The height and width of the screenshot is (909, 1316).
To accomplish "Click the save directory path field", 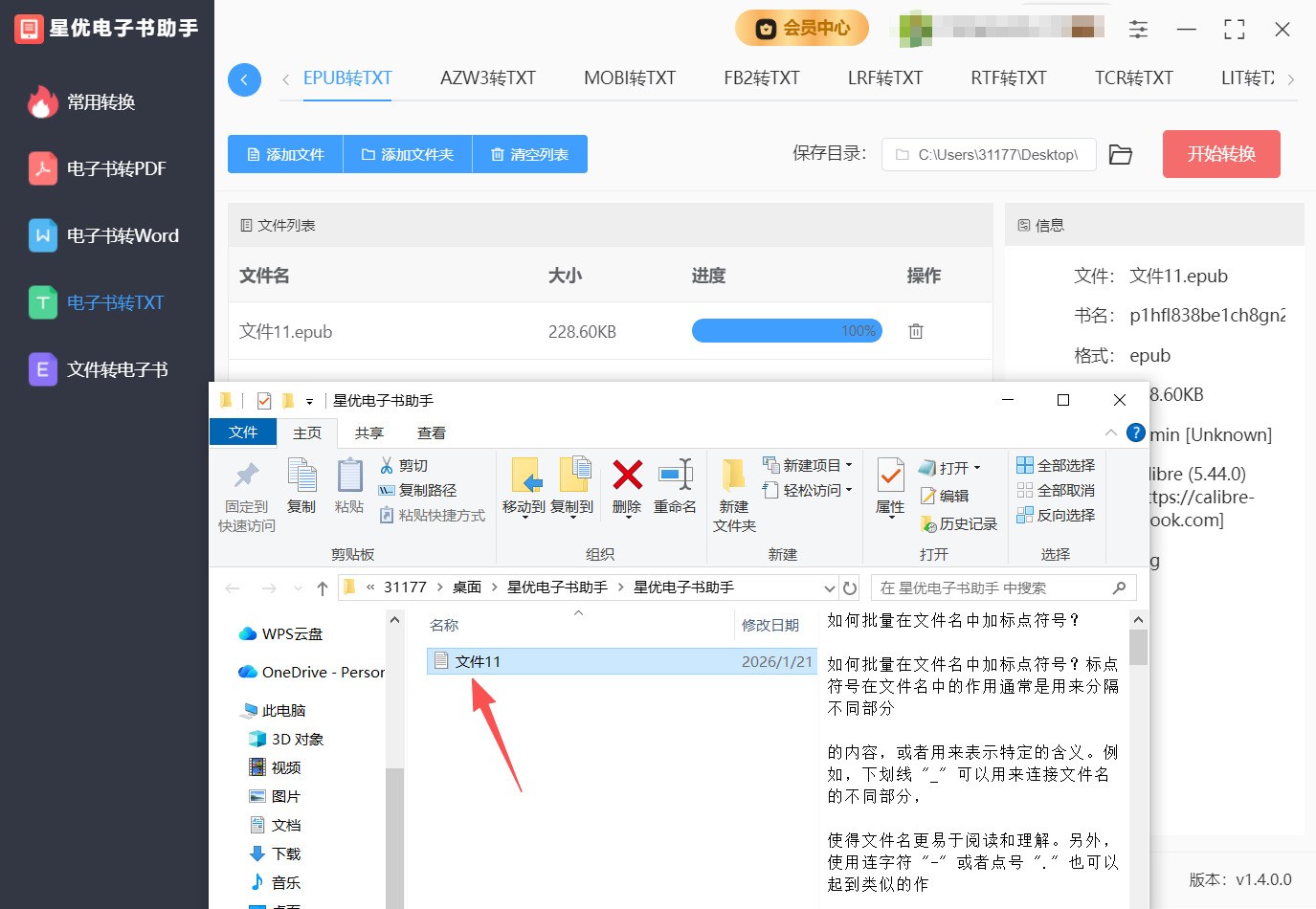I will click(x=989, y=154).
